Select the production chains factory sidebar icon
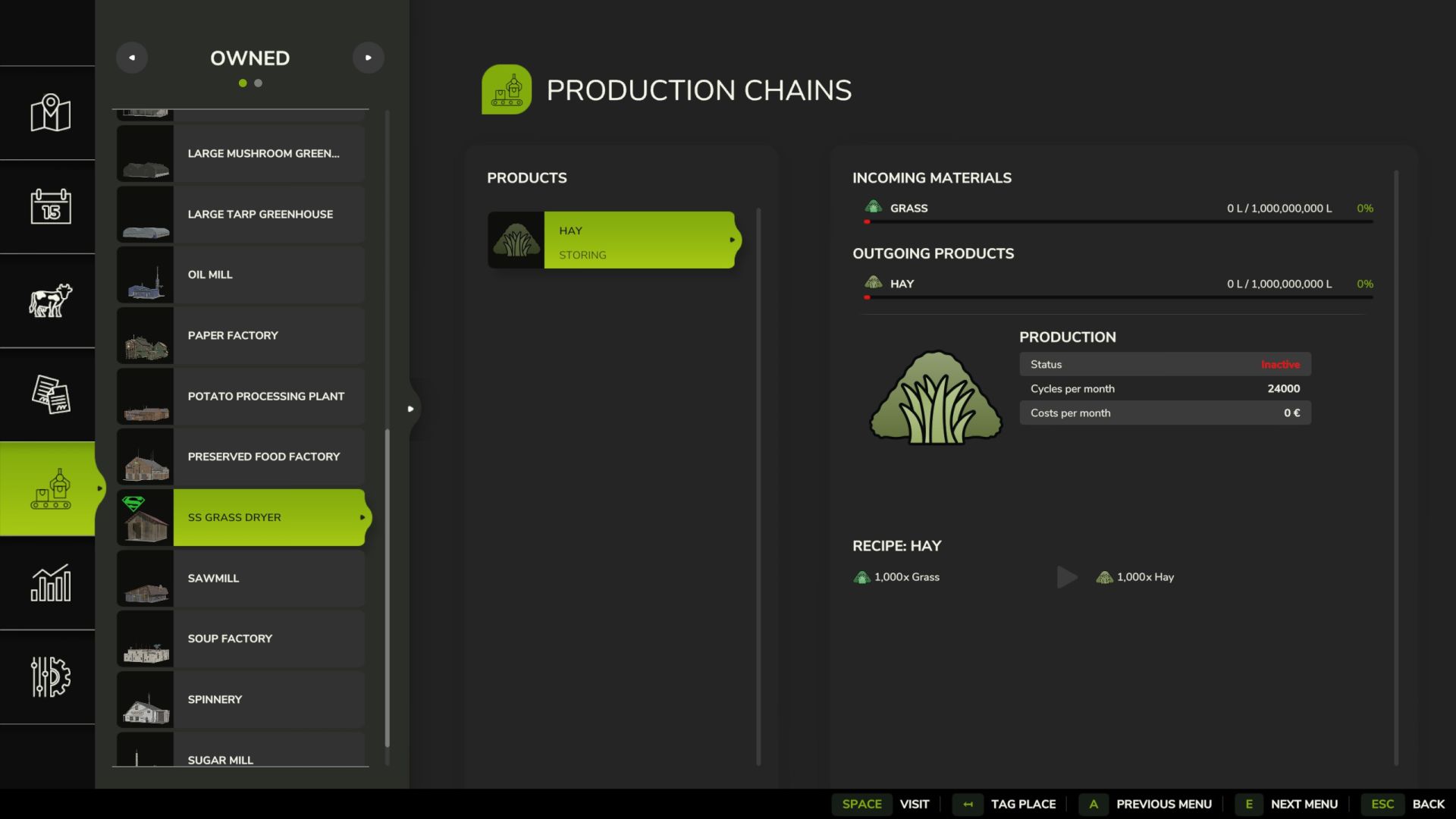This screenshot has width=1456, height=819. pos(50,489)
